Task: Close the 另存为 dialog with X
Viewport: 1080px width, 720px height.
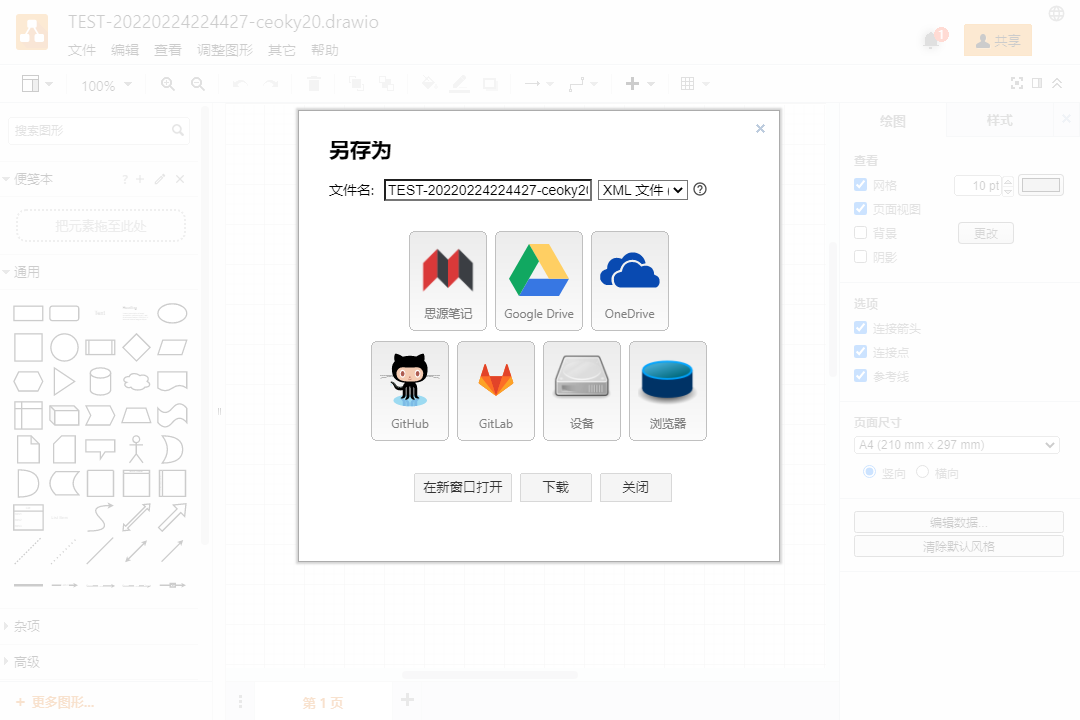Action: 760,128
